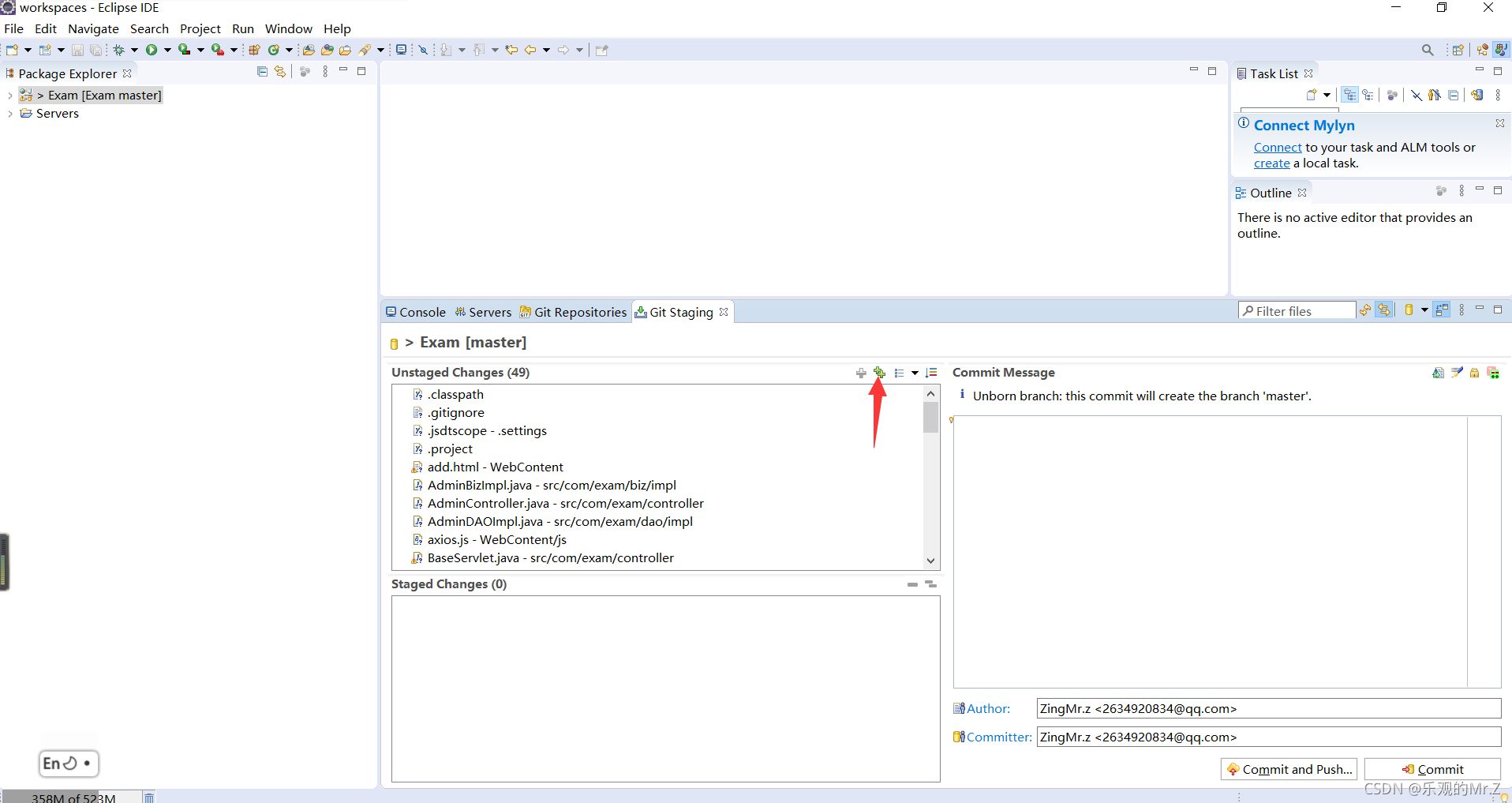Click the New Java Package icon
This screenshot has height=803, width=1512.
pos(254,50)
